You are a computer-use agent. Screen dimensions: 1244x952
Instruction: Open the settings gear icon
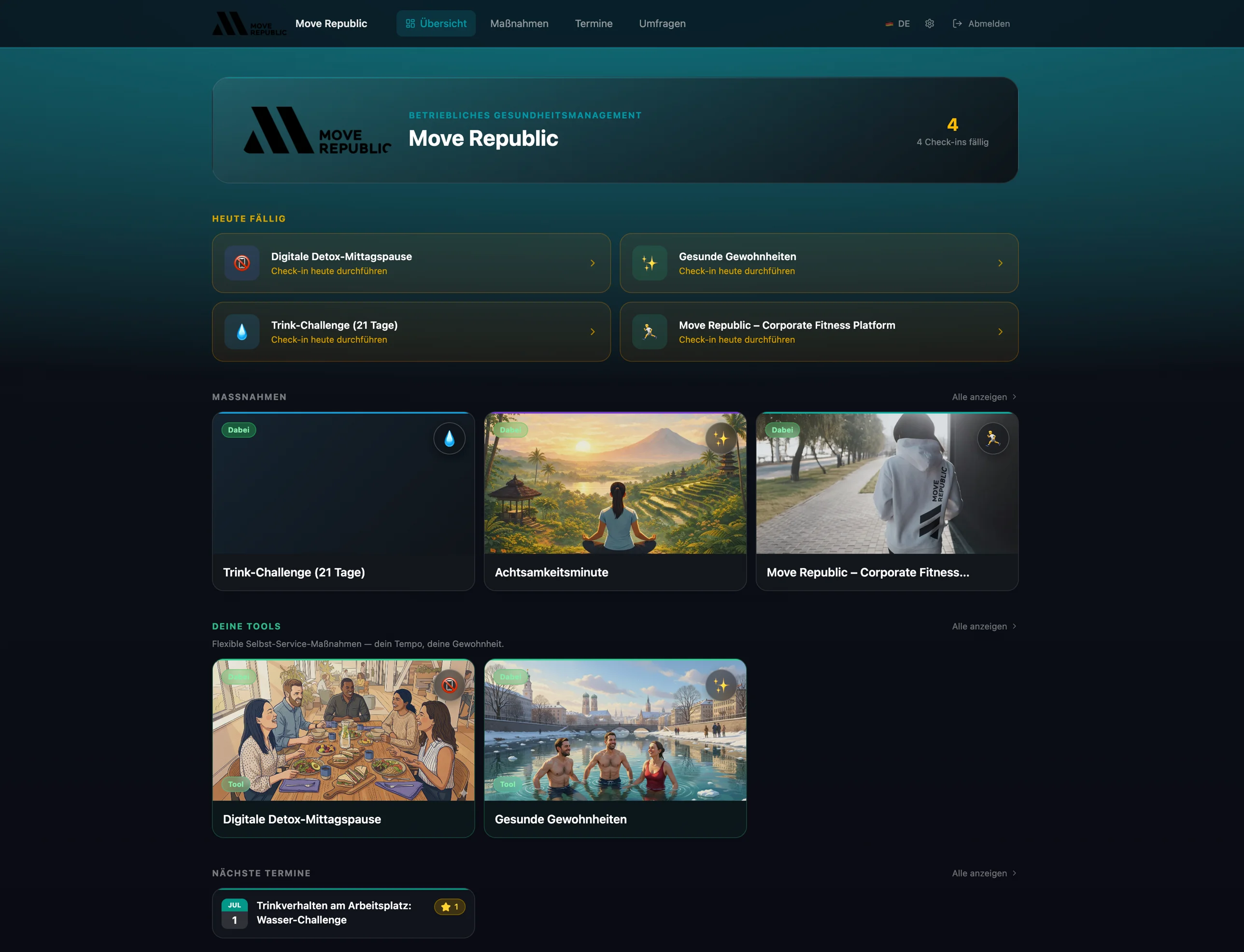tap(930, 24)
